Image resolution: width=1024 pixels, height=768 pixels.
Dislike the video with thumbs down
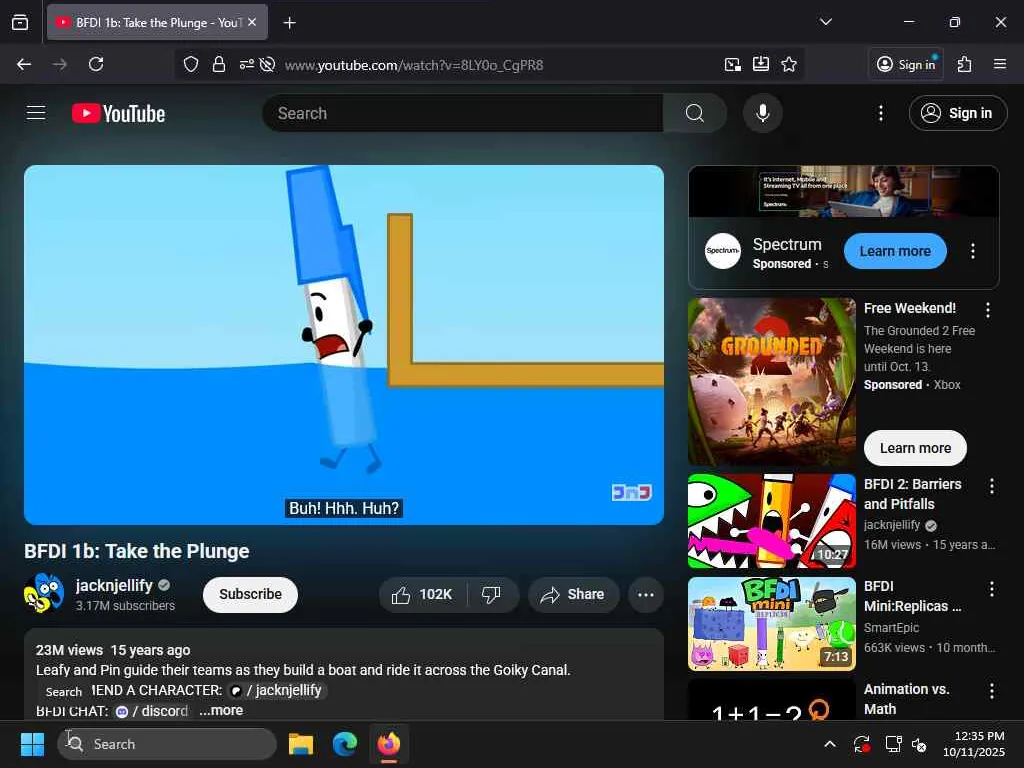(x=492, y=594)
